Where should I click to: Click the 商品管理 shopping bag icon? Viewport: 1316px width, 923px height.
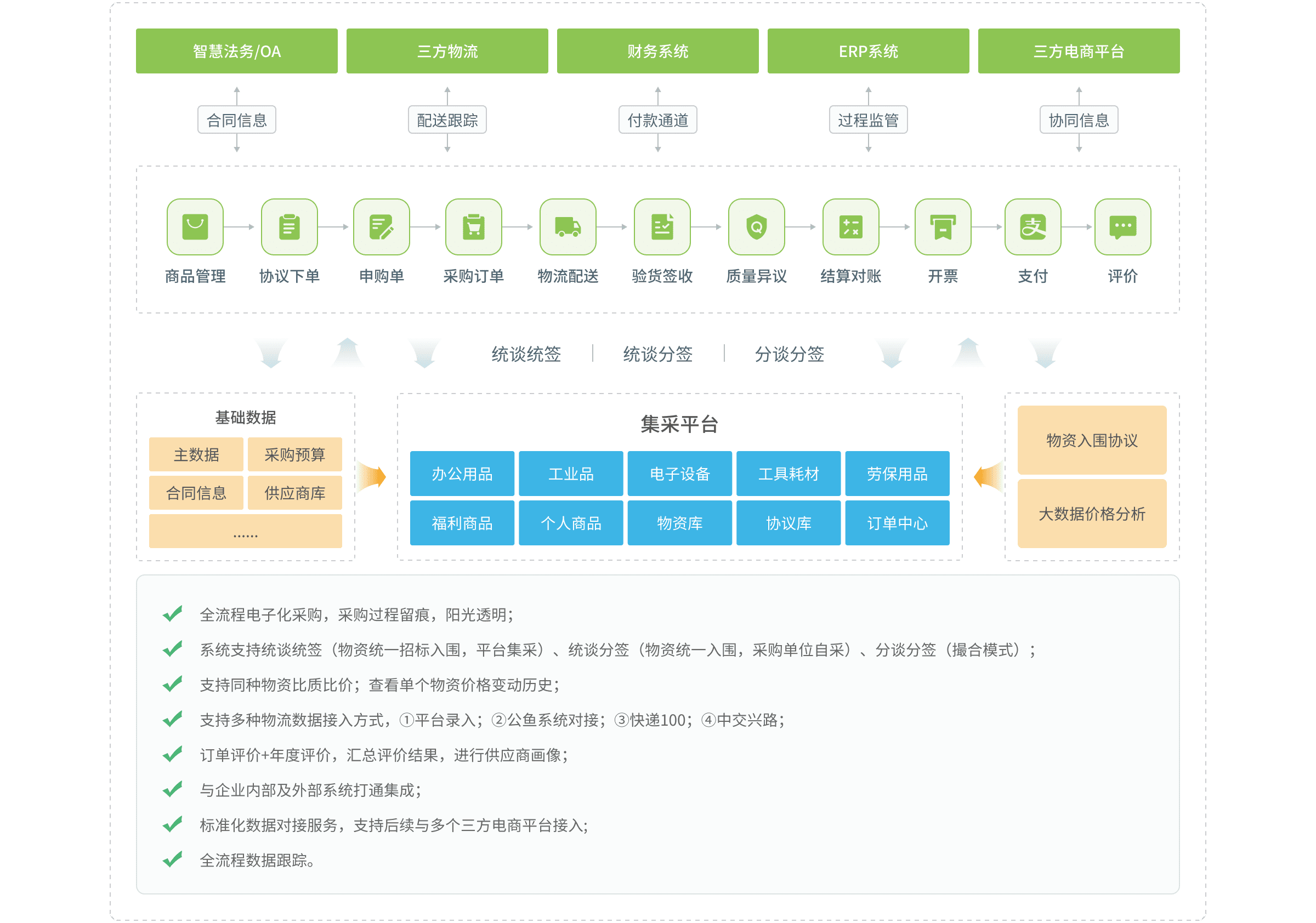pyautogui.click(x=195, y=227)
